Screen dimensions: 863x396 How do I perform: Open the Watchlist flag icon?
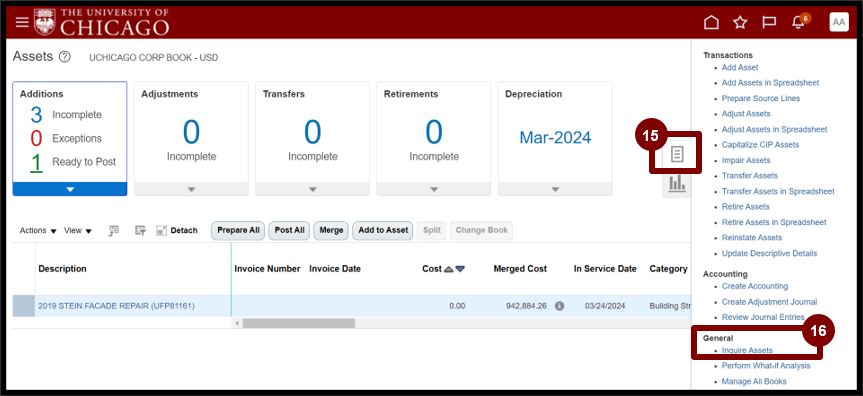[x=768, y=23]
